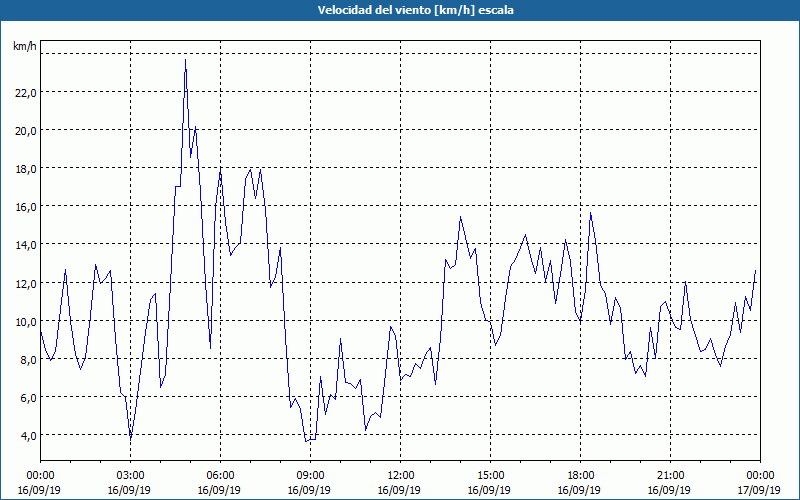
Task: Select the '03:00' time label
Action: [131, 476]
